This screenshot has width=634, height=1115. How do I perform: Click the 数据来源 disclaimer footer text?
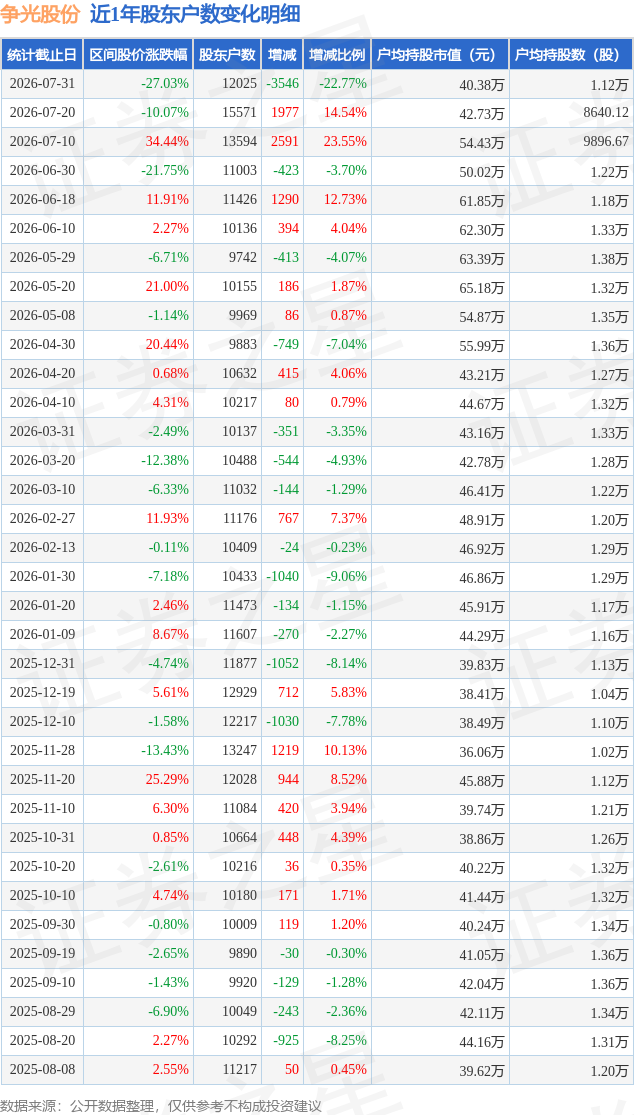161,1102
